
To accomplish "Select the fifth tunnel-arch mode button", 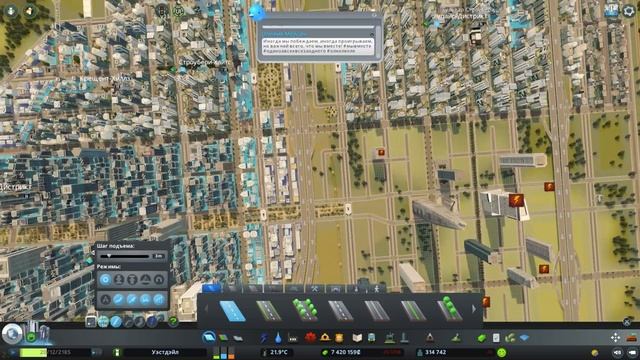I will [x=159, y=280].
